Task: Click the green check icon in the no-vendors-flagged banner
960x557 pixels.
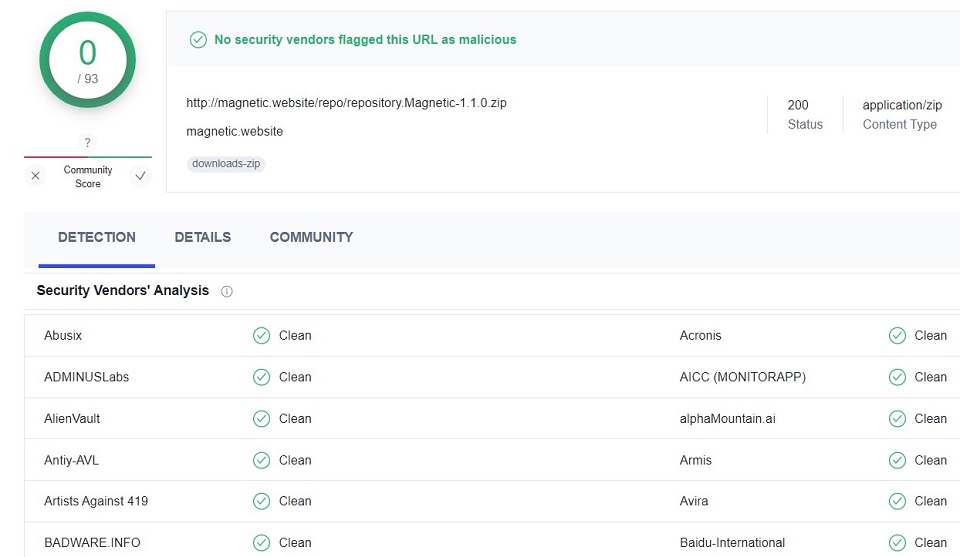Action: click(x=198, y=40)
